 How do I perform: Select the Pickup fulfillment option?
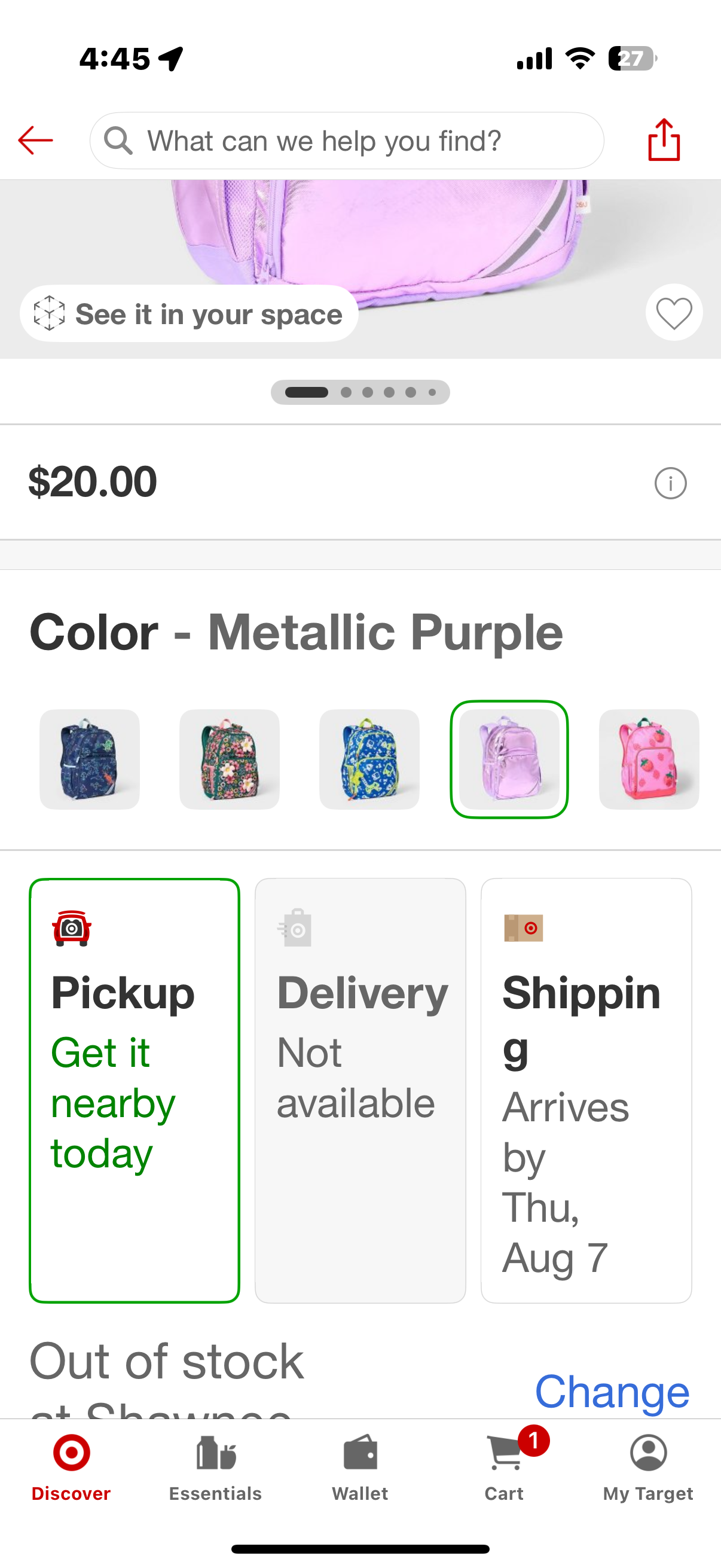tap(135, 1090)
